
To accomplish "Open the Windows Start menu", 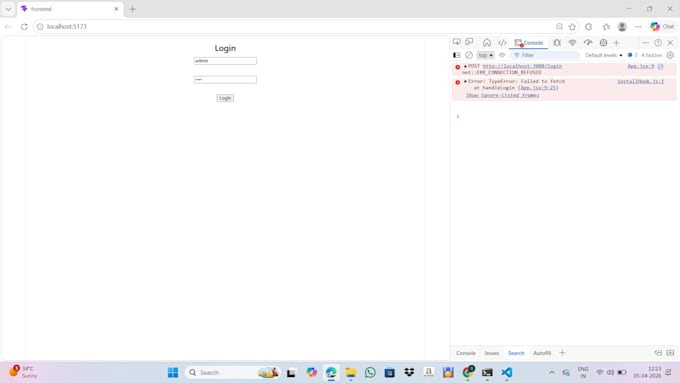I will (173, 372).
